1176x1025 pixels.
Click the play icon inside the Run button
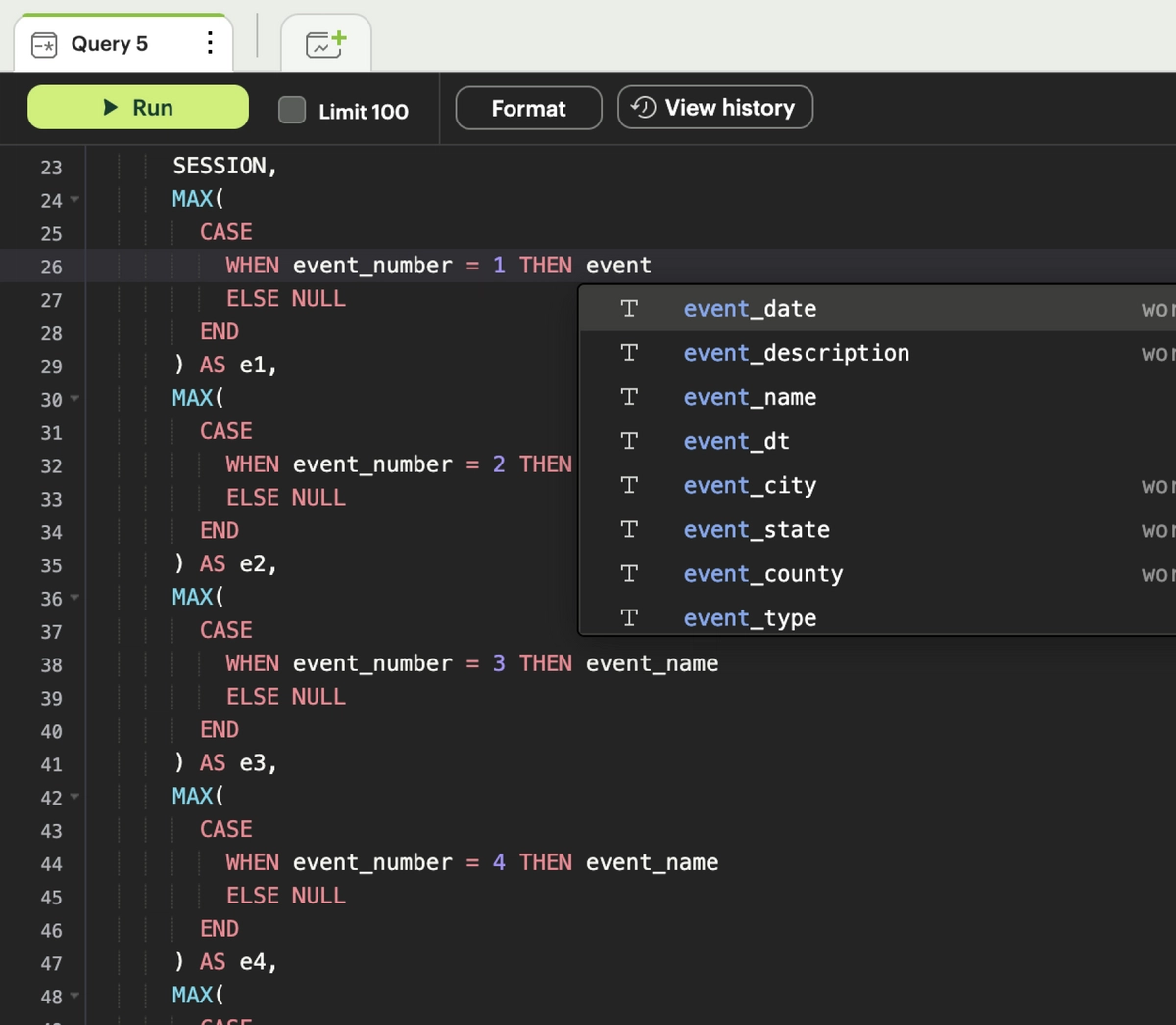110,107
